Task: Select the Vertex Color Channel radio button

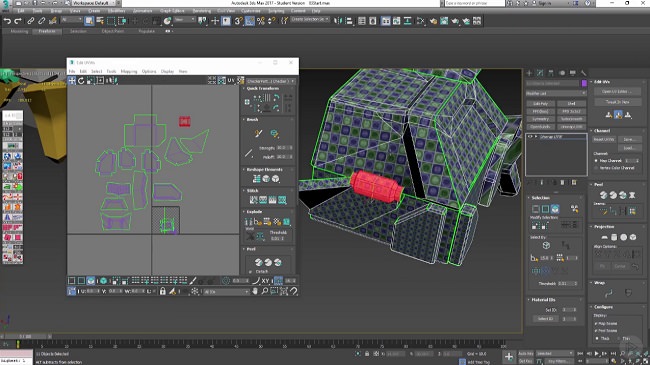Action: click(x=596, y=168)
